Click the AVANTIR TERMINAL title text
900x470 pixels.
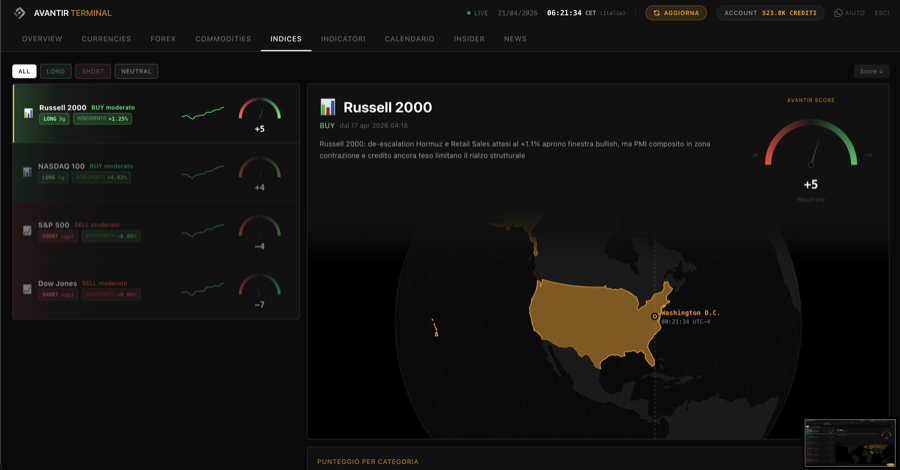pos(73,13)
